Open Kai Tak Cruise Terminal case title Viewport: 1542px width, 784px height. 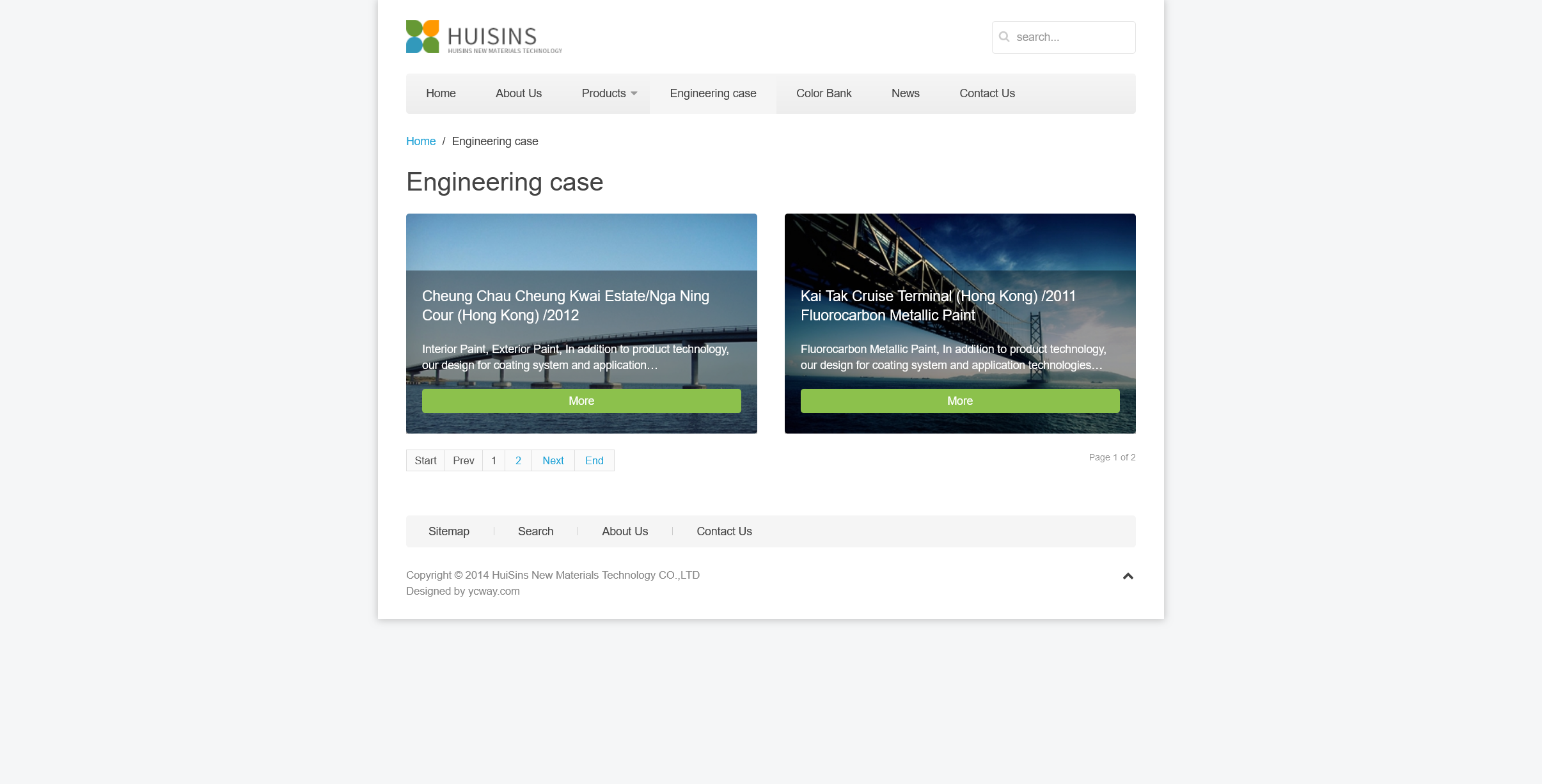coord(938,306)
